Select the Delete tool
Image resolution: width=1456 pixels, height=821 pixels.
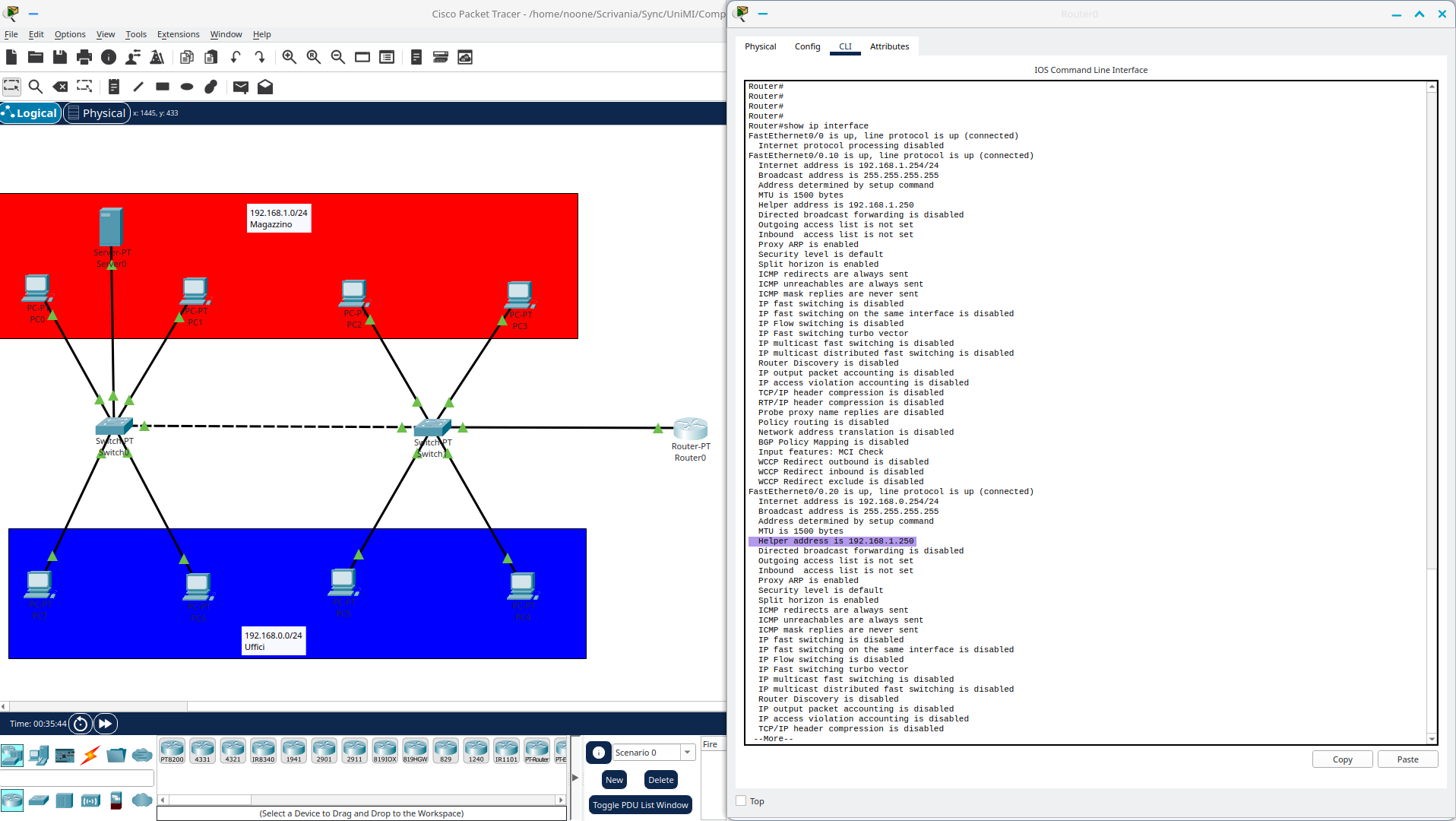click(60, 87)
